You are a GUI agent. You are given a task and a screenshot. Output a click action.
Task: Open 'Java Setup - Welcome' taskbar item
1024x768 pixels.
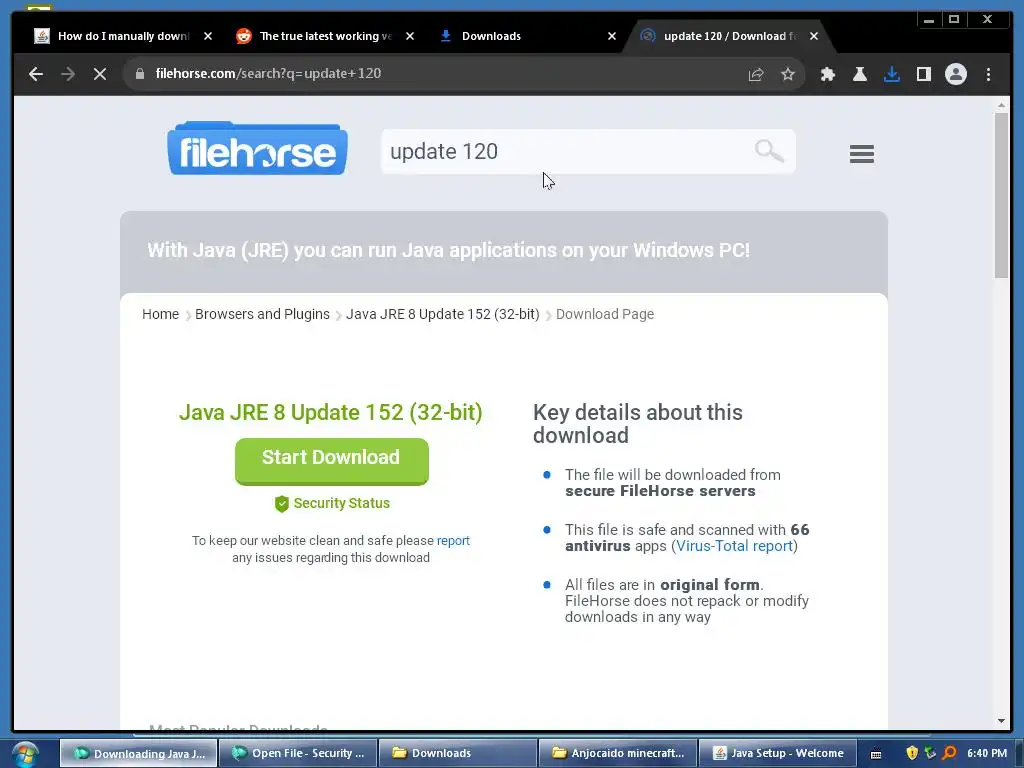777,754
